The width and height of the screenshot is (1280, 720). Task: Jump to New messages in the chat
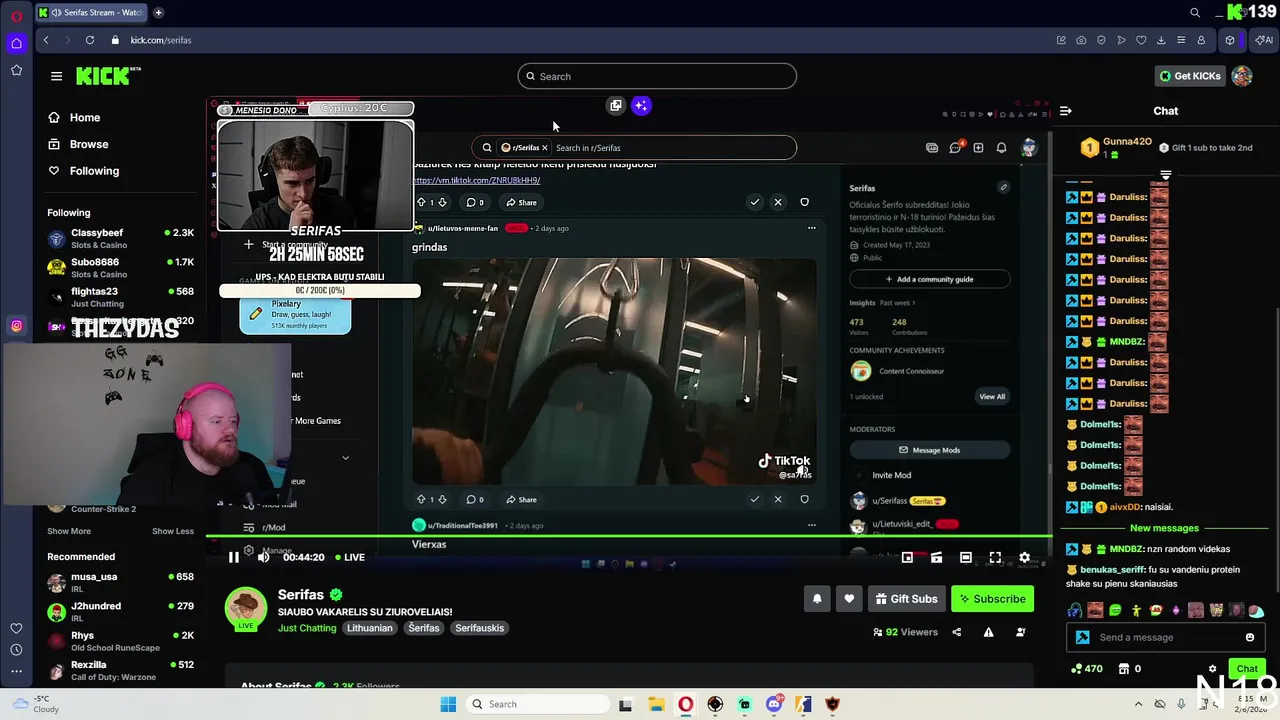click(x=1164, y=528)
